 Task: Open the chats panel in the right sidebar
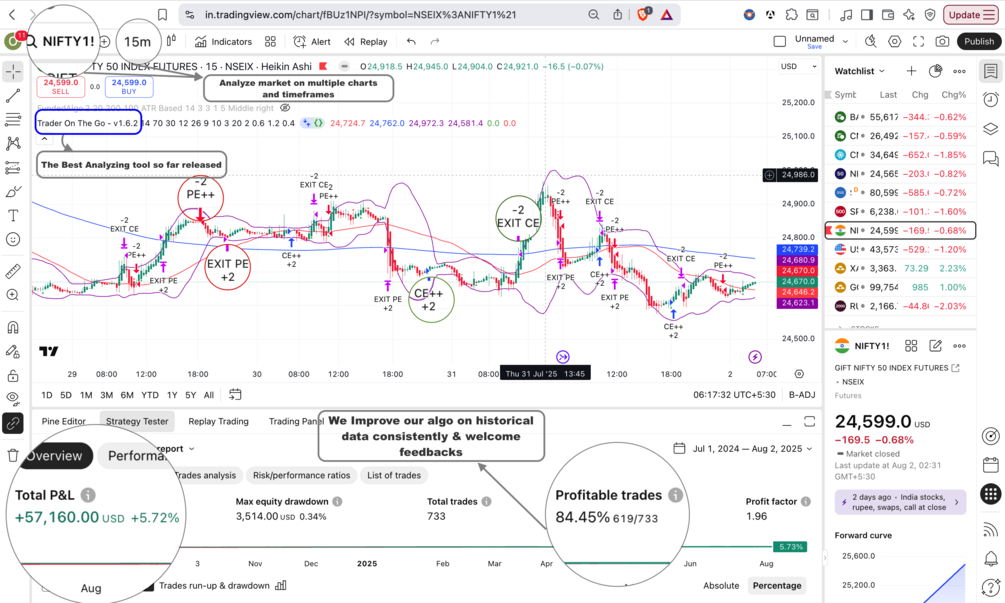point(991,158)
